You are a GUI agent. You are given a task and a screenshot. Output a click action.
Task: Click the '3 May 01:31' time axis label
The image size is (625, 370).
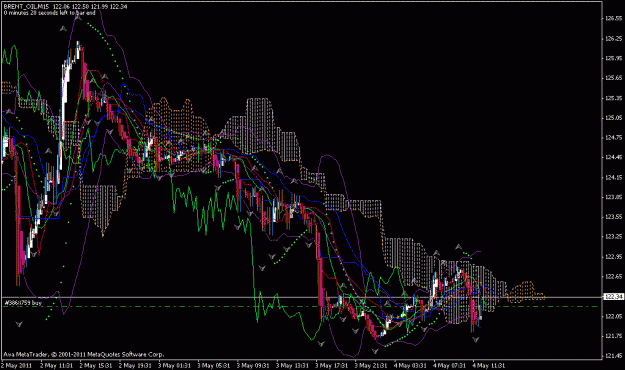174,365
